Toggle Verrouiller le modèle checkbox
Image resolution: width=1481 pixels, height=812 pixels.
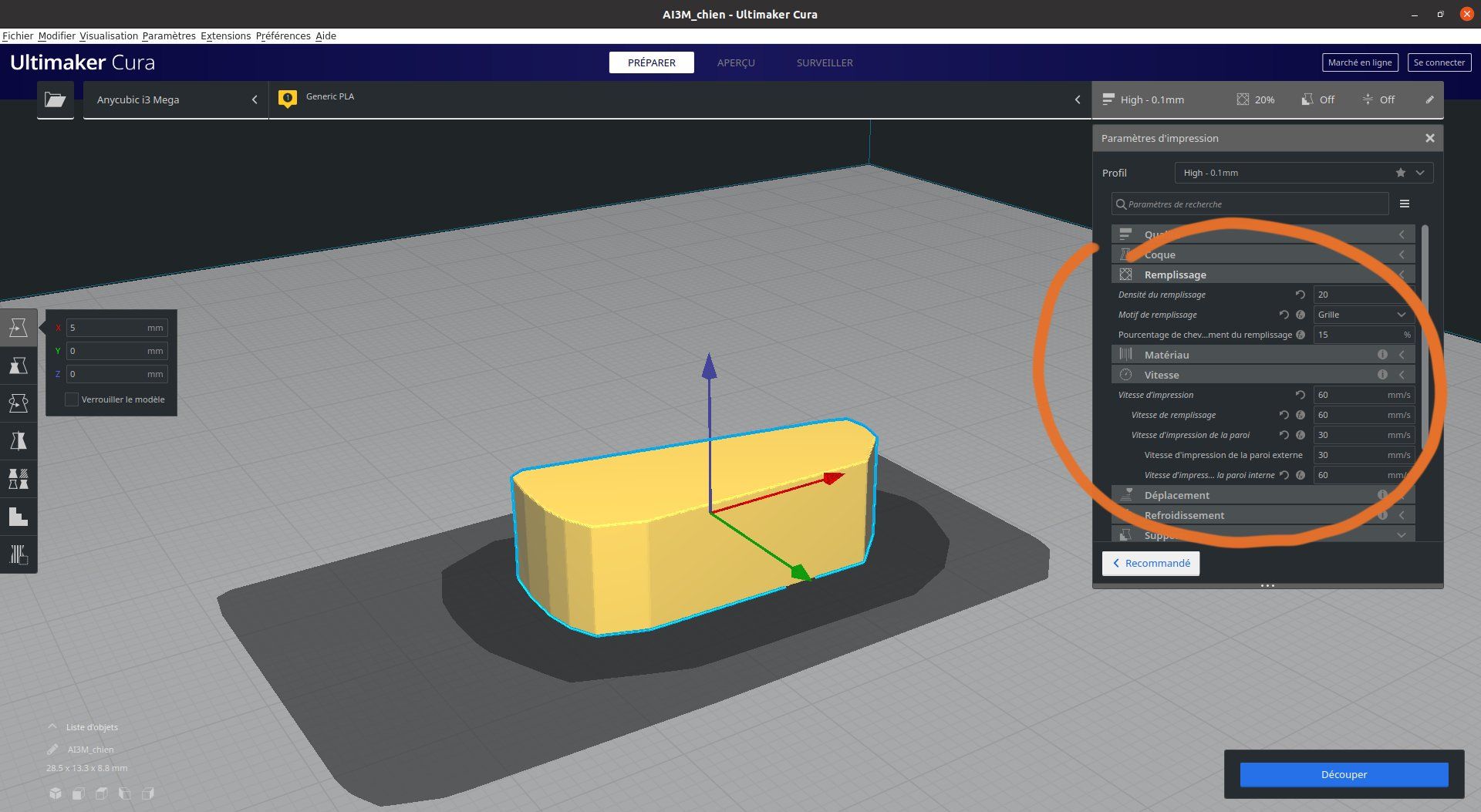pos(72,399)
